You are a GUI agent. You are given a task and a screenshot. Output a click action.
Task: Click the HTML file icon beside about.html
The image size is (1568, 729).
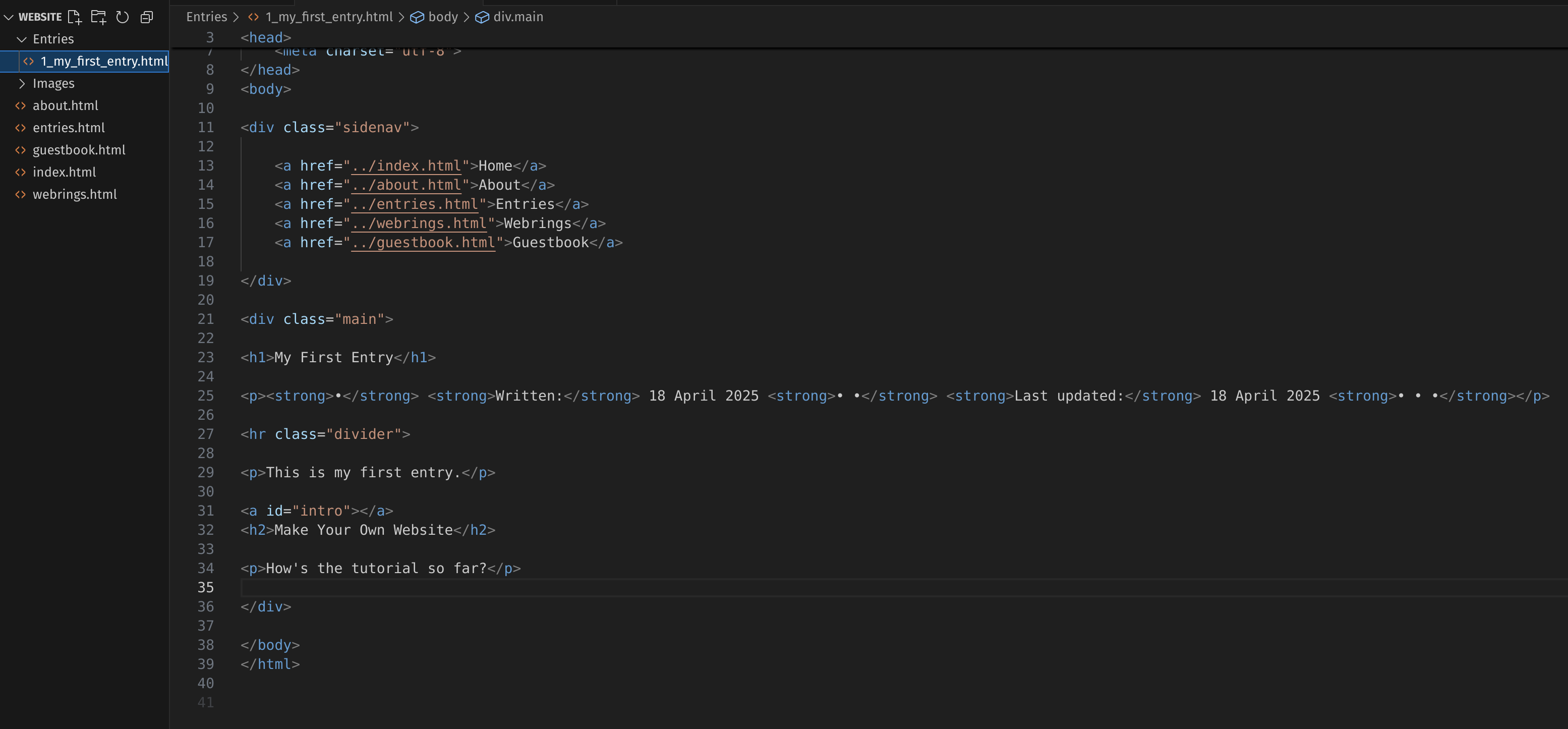pos(21,106)
